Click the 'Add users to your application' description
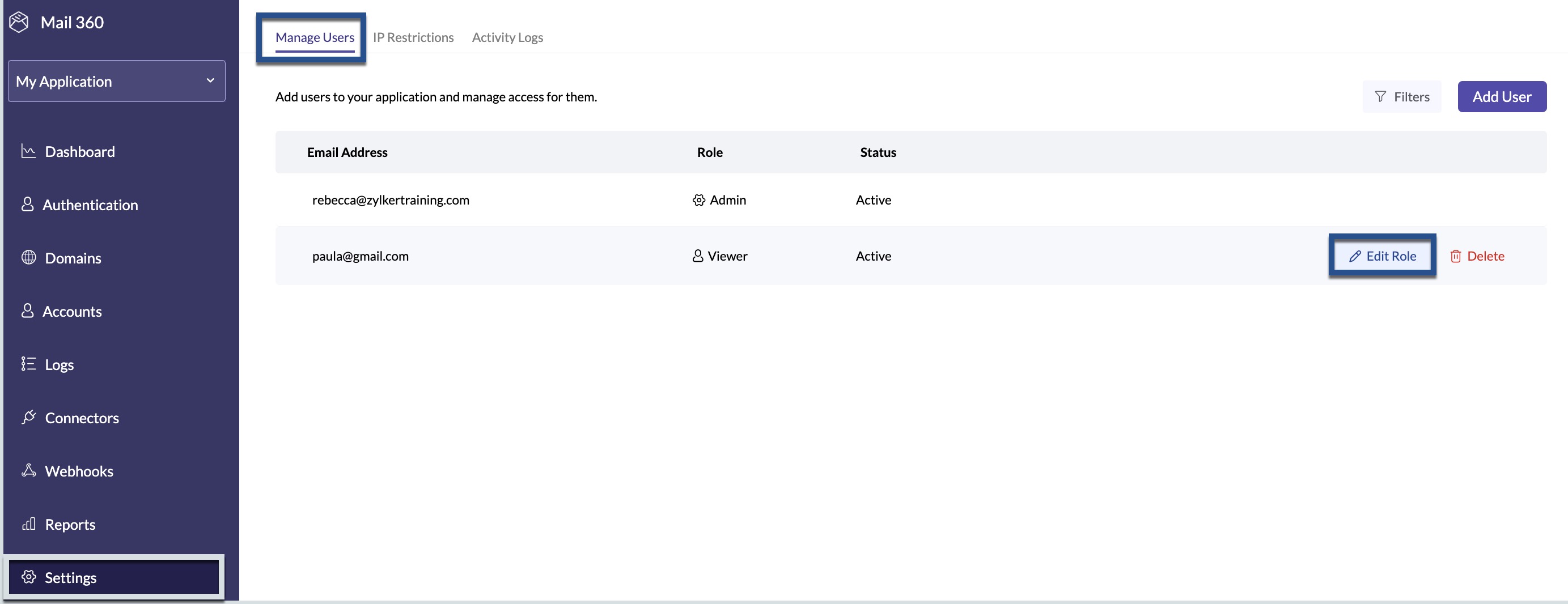This screenshot has width=1568, height=604. pos(436,97)
